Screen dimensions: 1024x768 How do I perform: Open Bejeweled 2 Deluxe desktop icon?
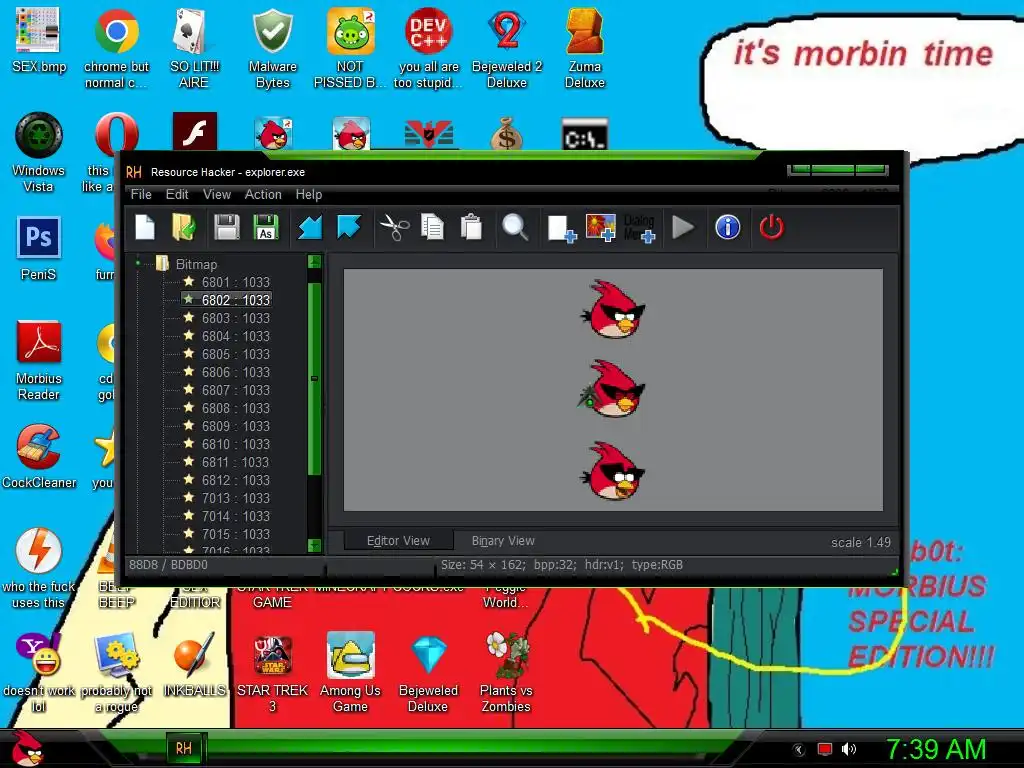pyautogui.click(x=506, y=48)
